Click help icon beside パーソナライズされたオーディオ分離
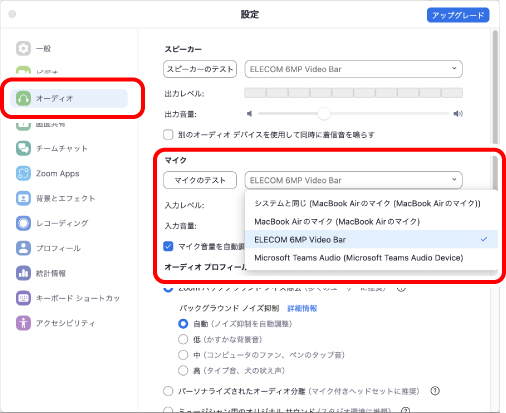The height and width of the screenshot is (413, 506). click(x=435, y=391)
